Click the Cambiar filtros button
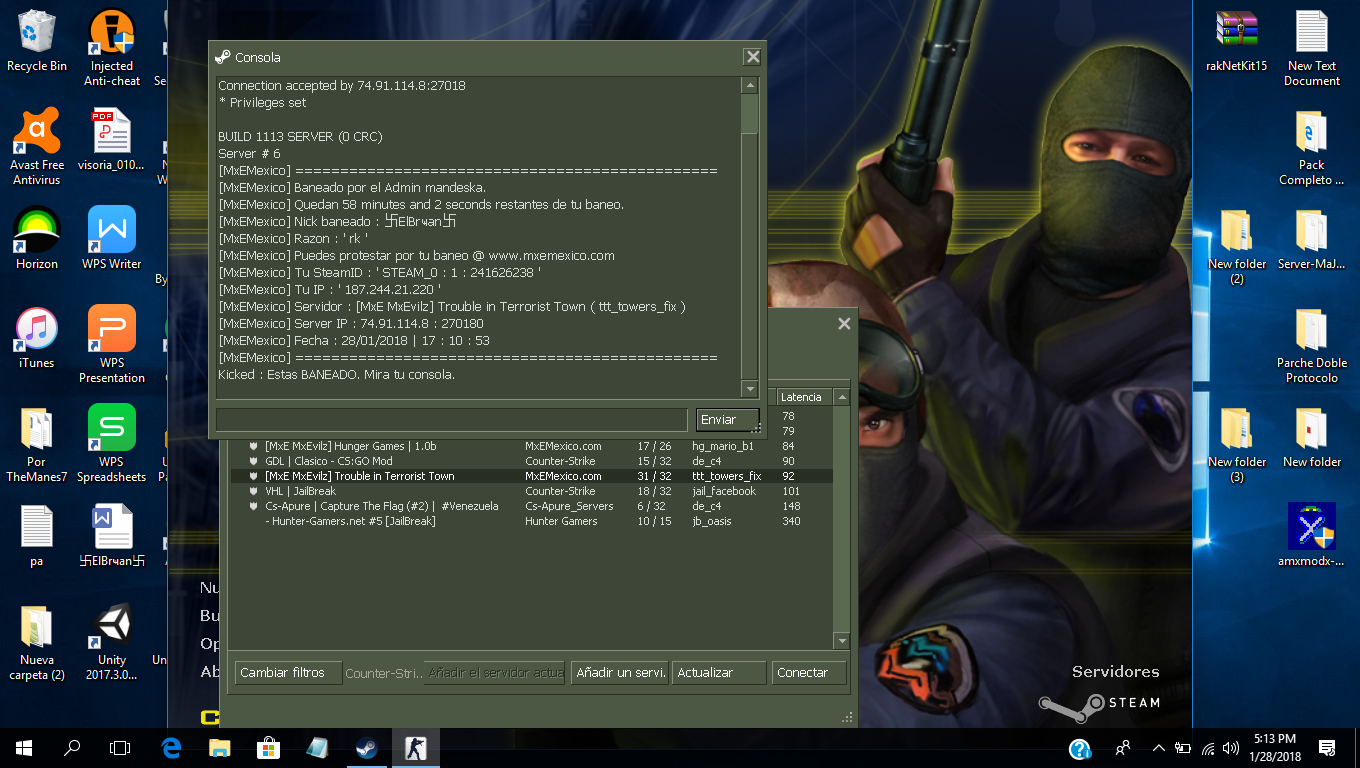The image size is (1360, 768). click(288, 673)
